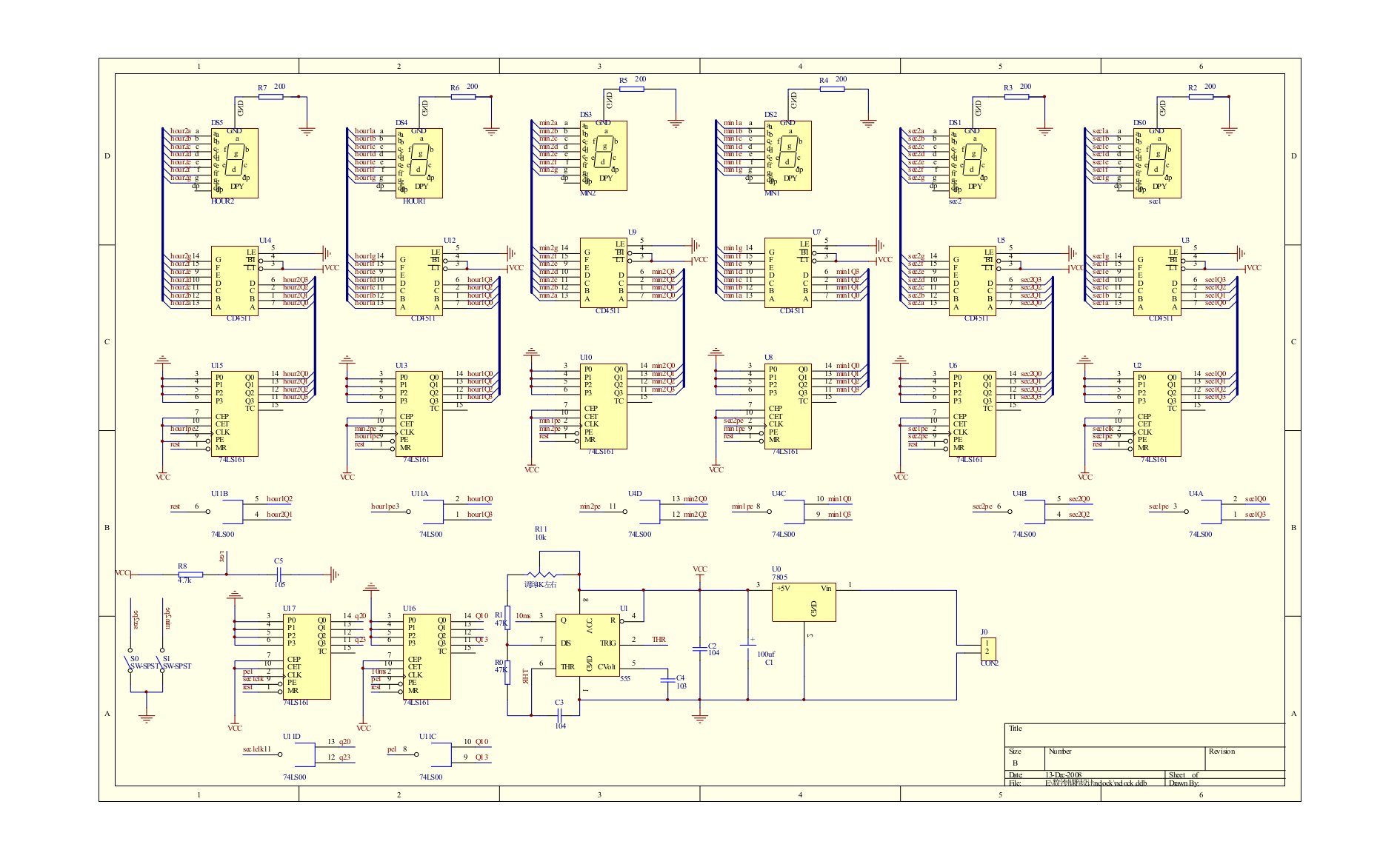Viewport: 1400px width, 867px height.
Task: Select the U11C 74LS00 gate
Action: [439, 754]
